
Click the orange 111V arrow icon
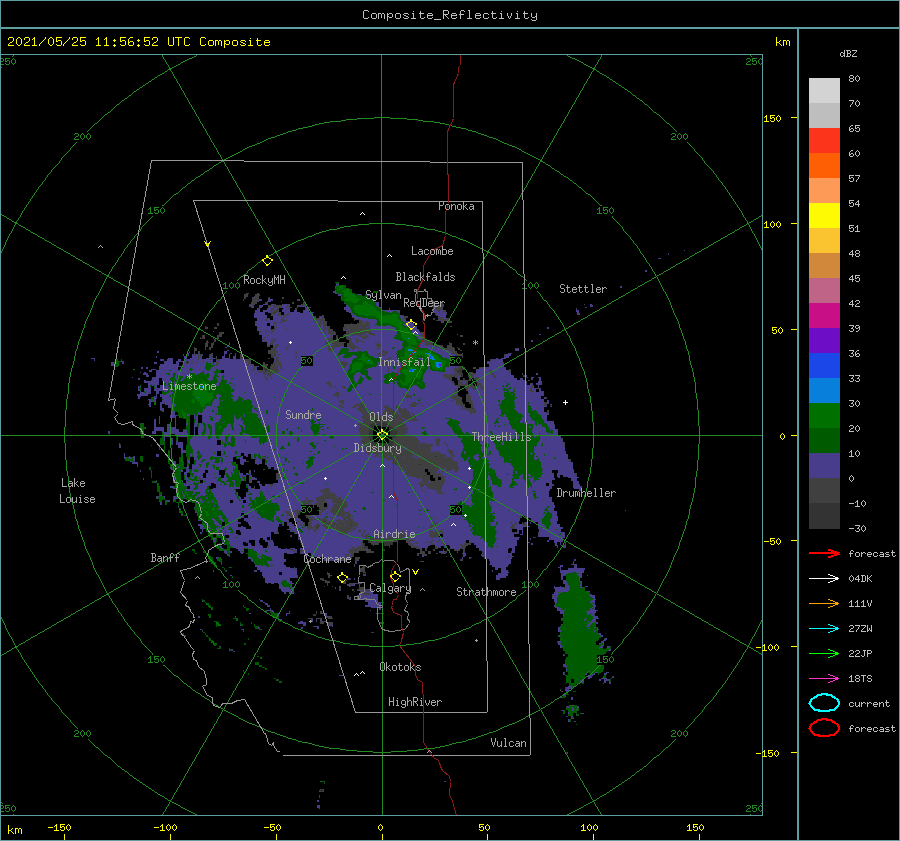(x=824, y=603)
